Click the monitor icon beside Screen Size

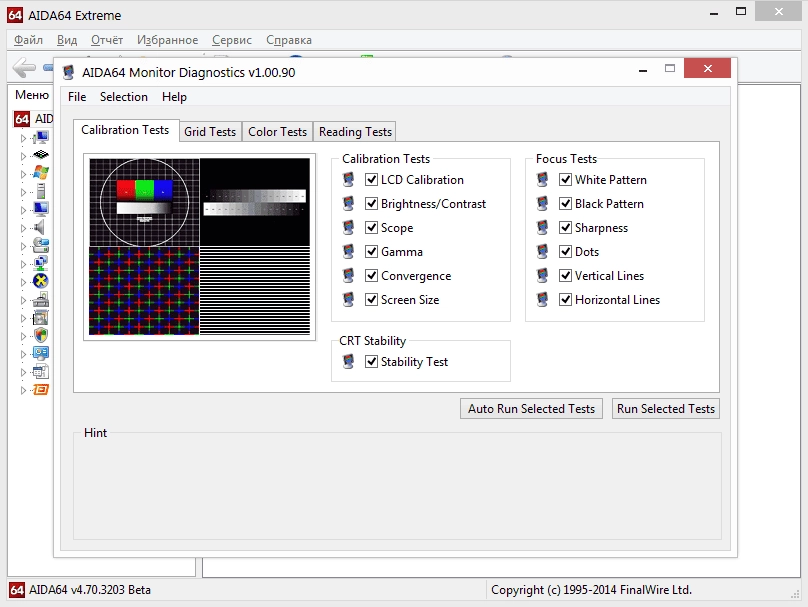pyautogui.click(x=349, y=299)
